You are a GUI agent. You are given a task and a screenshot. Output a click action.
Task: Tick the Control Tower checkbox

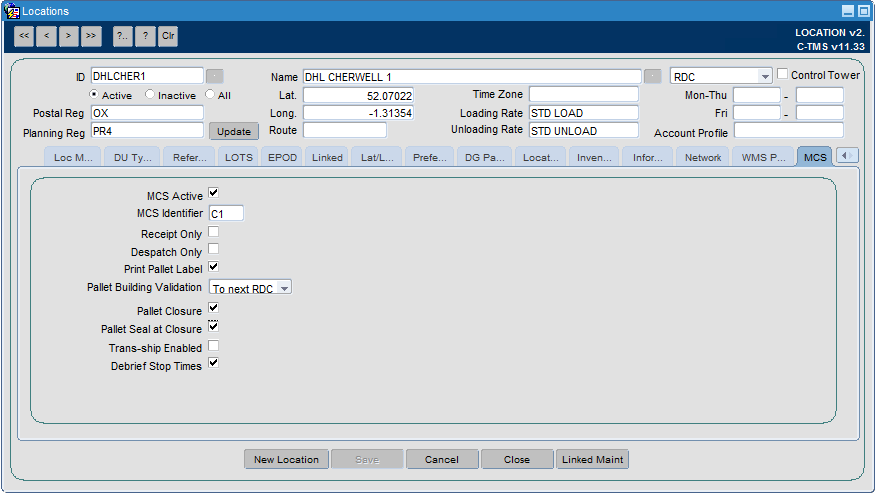pos(783,74)
